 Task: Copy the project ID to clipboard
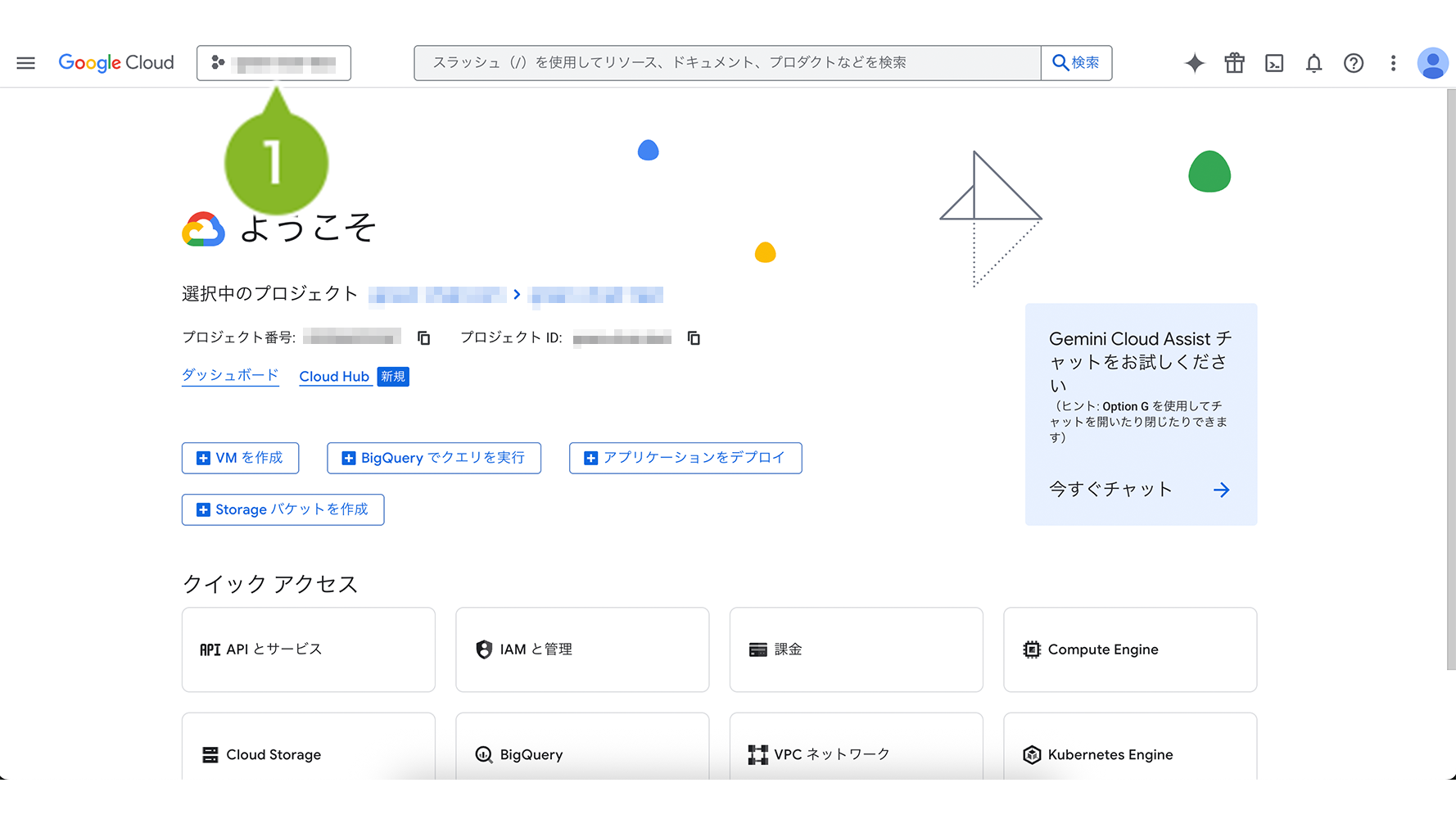click(694, 337)
